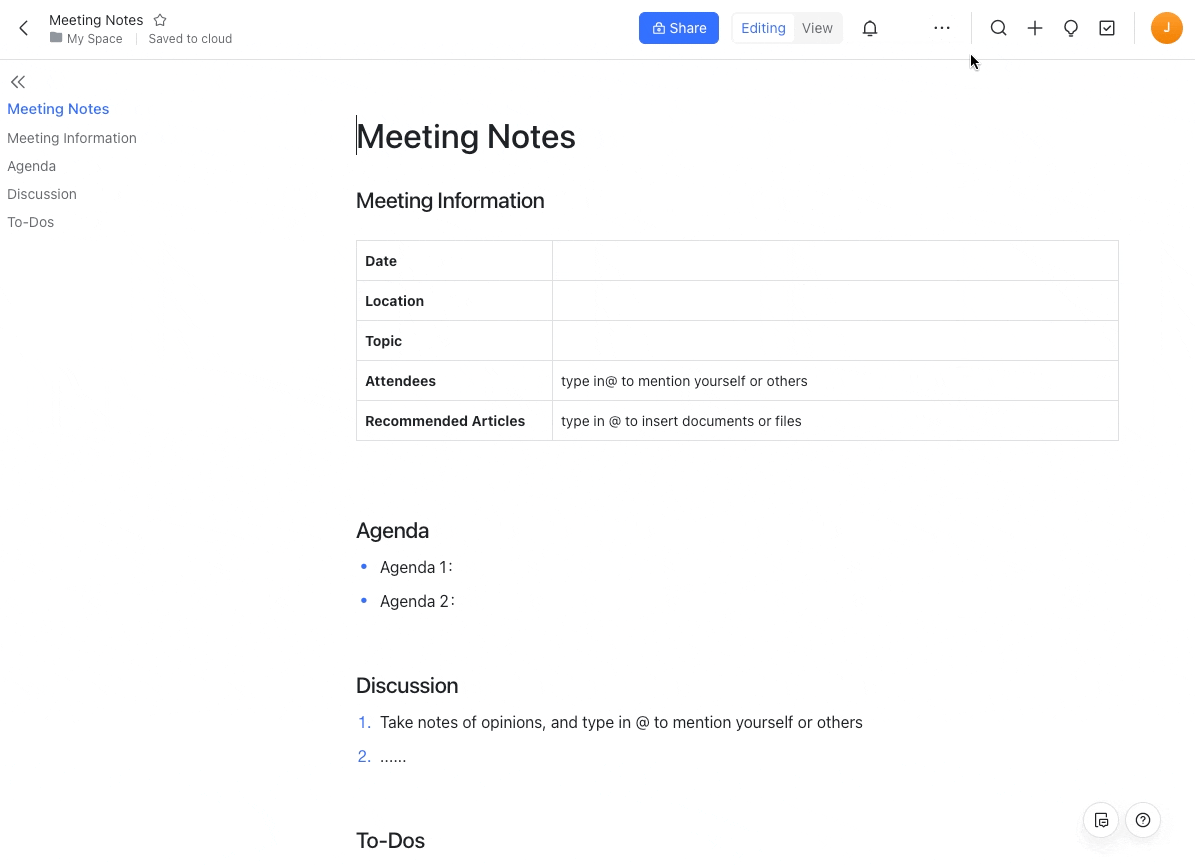Click the back arrow icon

coord(24,28)
